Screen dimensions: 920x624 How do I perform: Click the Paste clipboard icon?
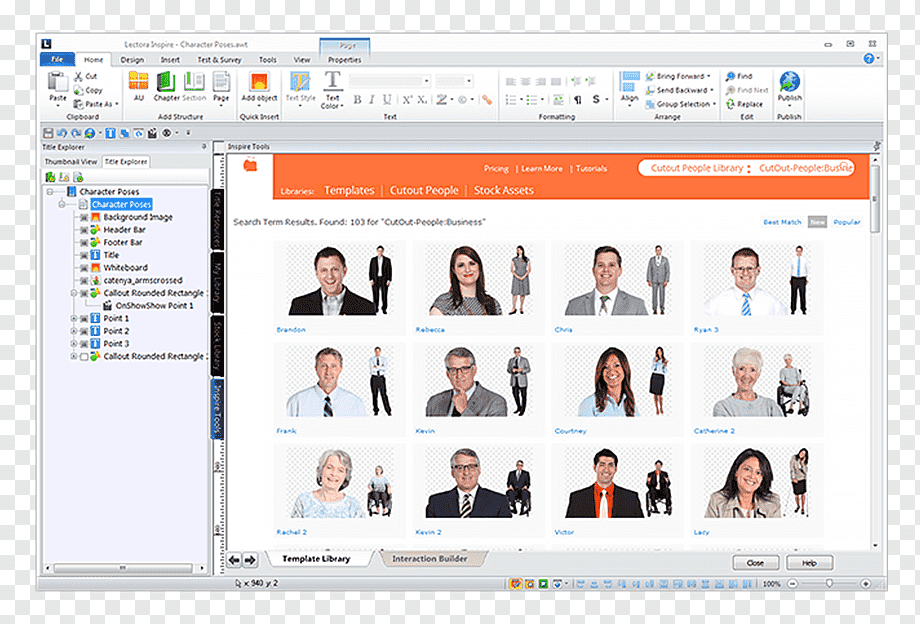[x=58, y=82]
